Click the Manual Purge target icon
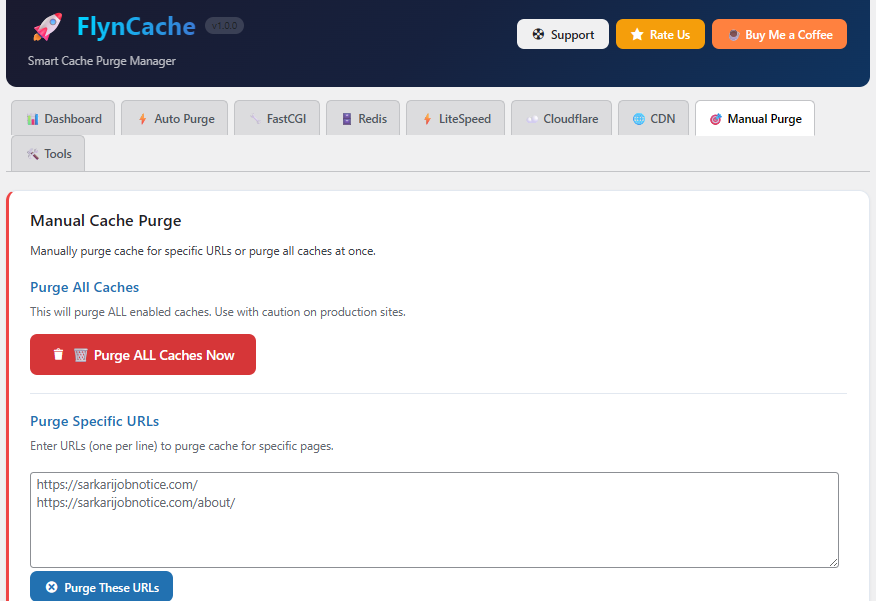This screenshot has height=601, width=876. (716, 119)
